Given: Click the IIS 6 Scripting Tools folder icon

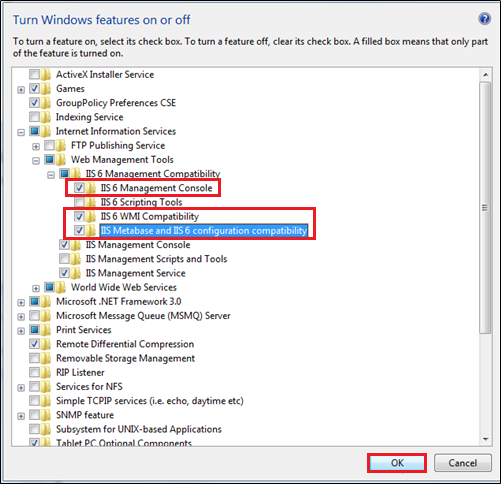Looking at the screenshot, I should point(91,202).
